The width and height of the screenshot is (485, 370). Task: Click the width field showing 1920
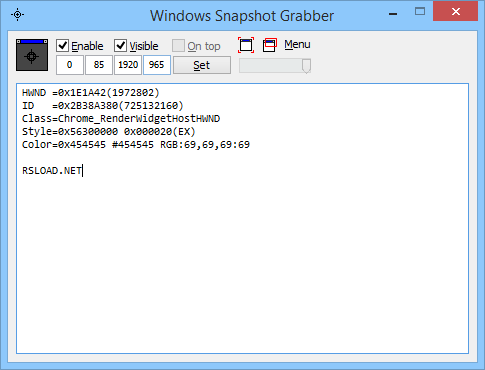tap(128, 65)
